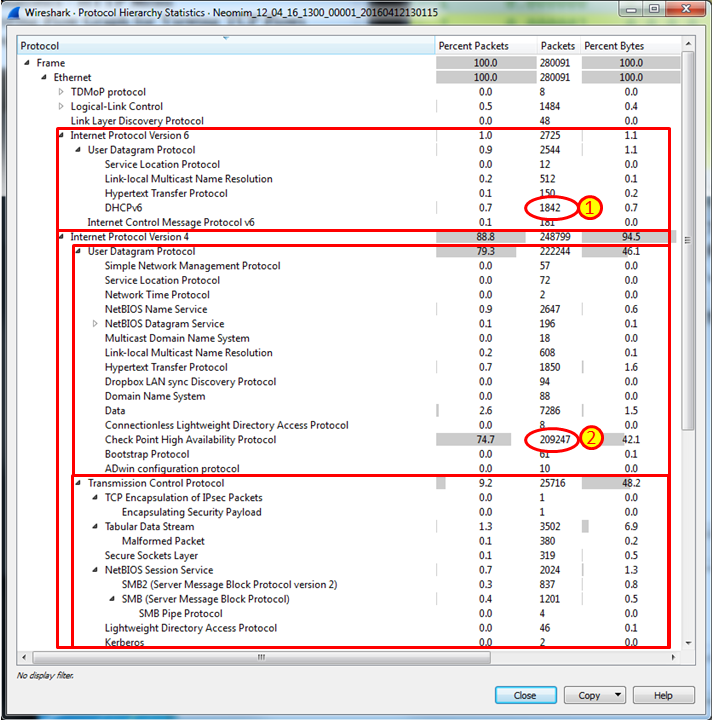The image size is (712, 720).
Task: Collapse User Datagram Protocol under IPv6
Action: click(x=78, y=150)
